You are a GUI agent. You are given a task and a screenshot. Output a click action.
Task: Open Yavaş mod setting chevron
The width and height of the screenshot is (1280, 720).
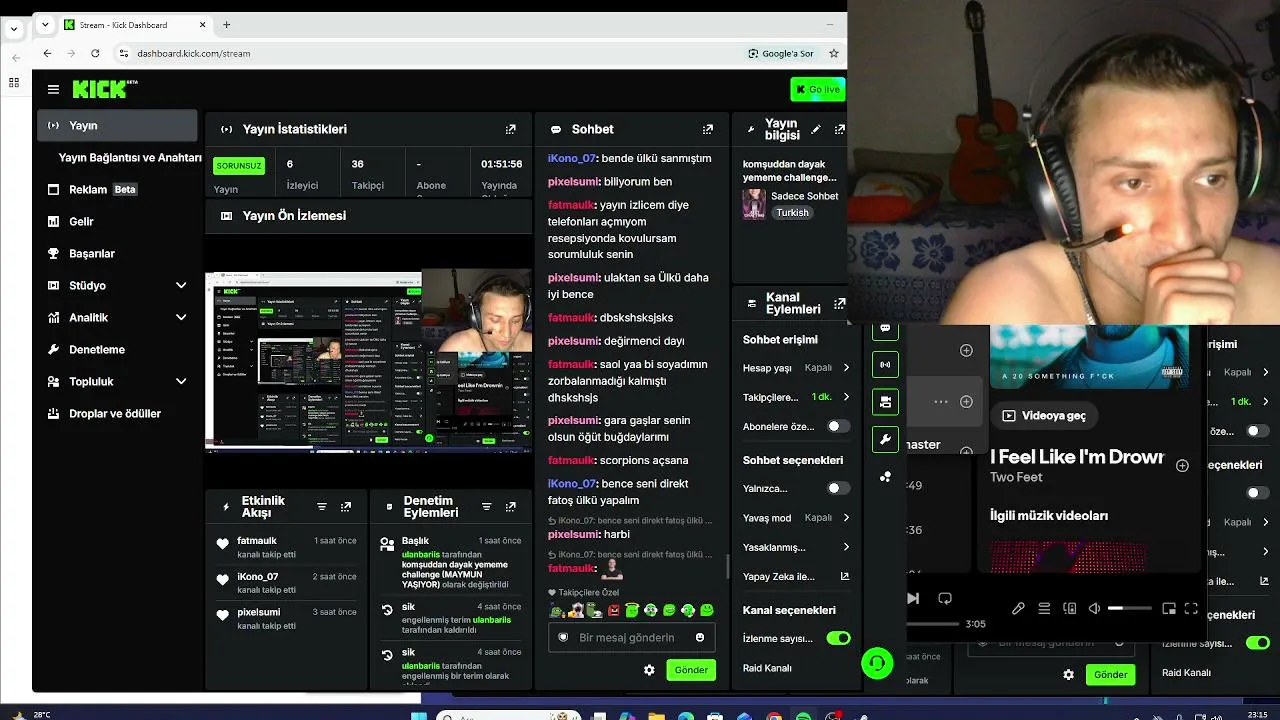[846, 517]
